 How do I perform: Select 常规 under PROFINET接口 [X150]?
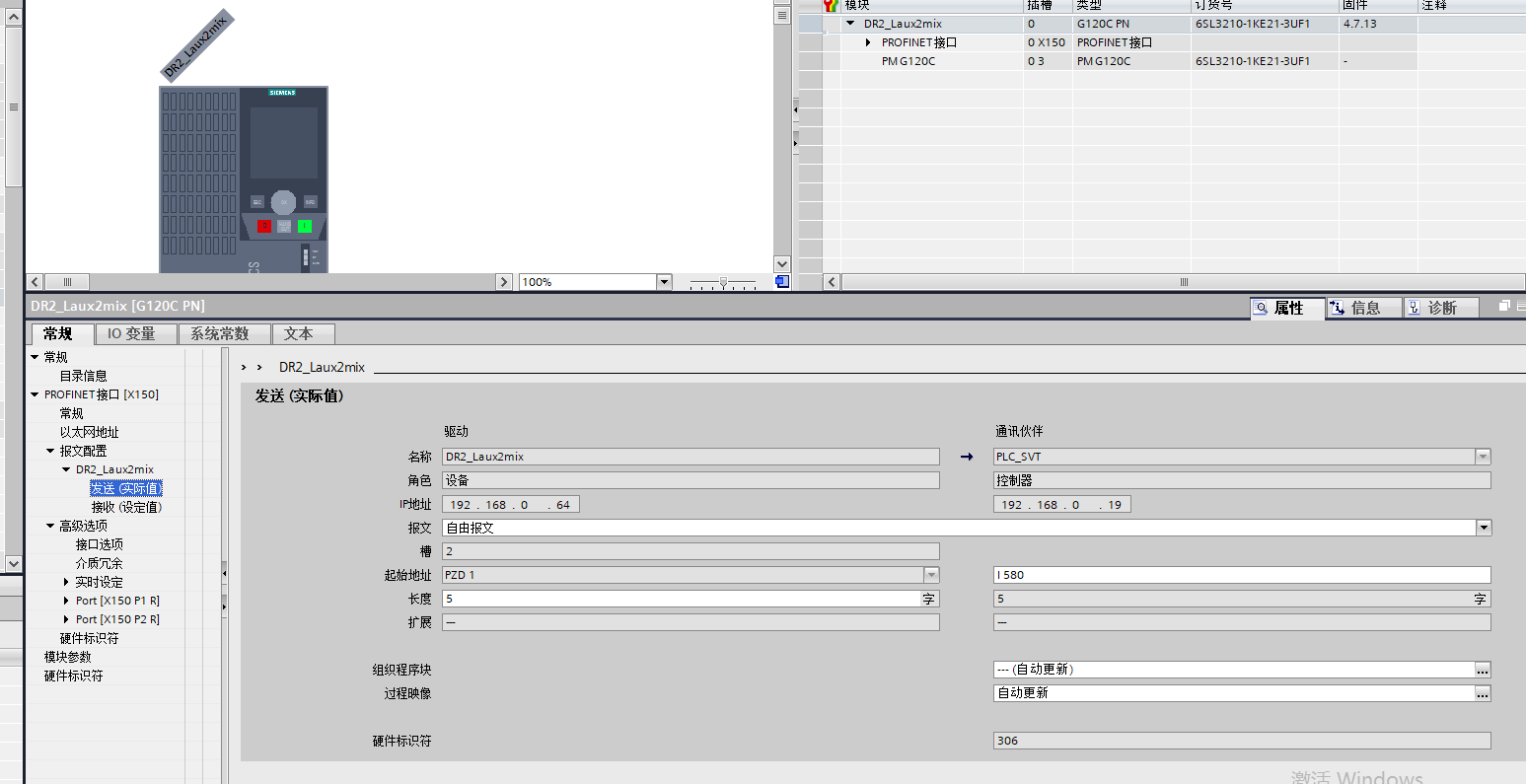point(71,413)
